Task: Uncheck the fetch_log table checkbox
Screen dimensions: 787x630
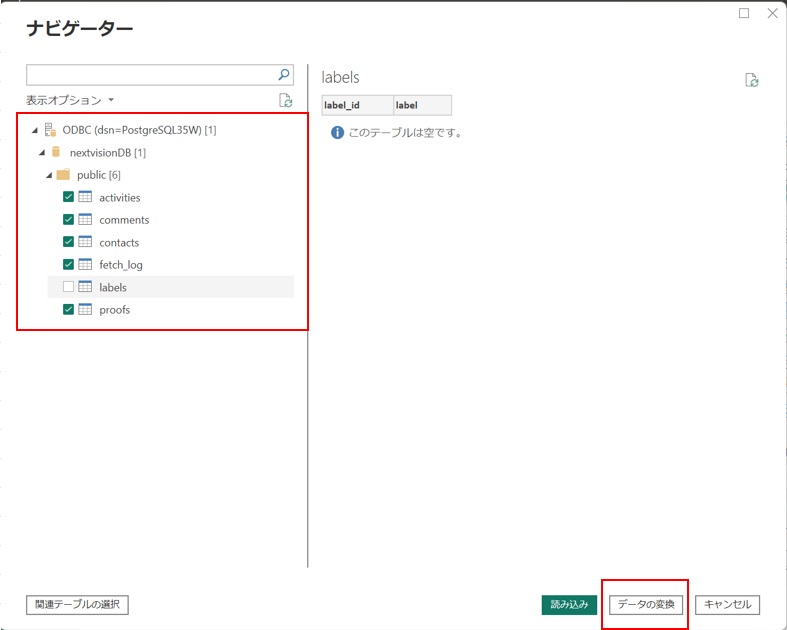Action: (68, 265)
